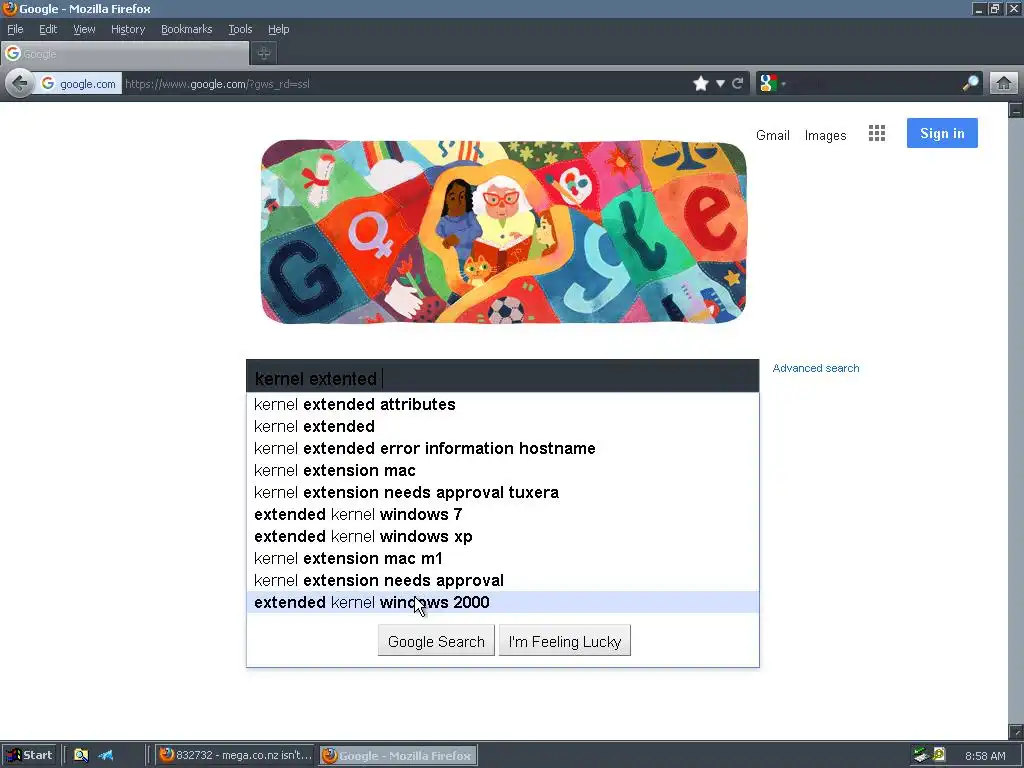Select suggestion 'kernel extended attributes'
The width and height of the screenshot is (1024, 768).
[502, 404]
